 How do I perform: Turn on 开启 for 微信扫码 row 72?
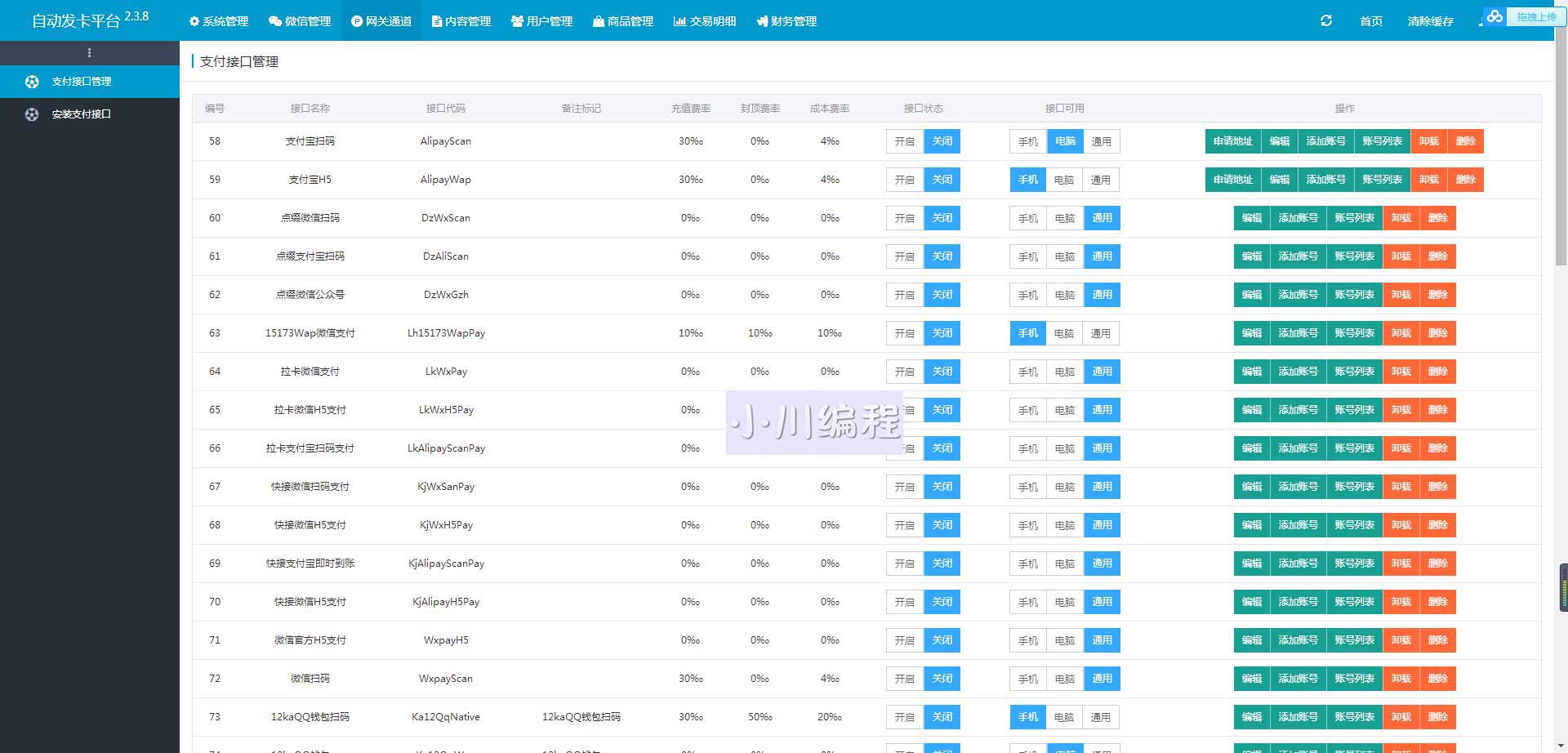click(x=905, y=679)
